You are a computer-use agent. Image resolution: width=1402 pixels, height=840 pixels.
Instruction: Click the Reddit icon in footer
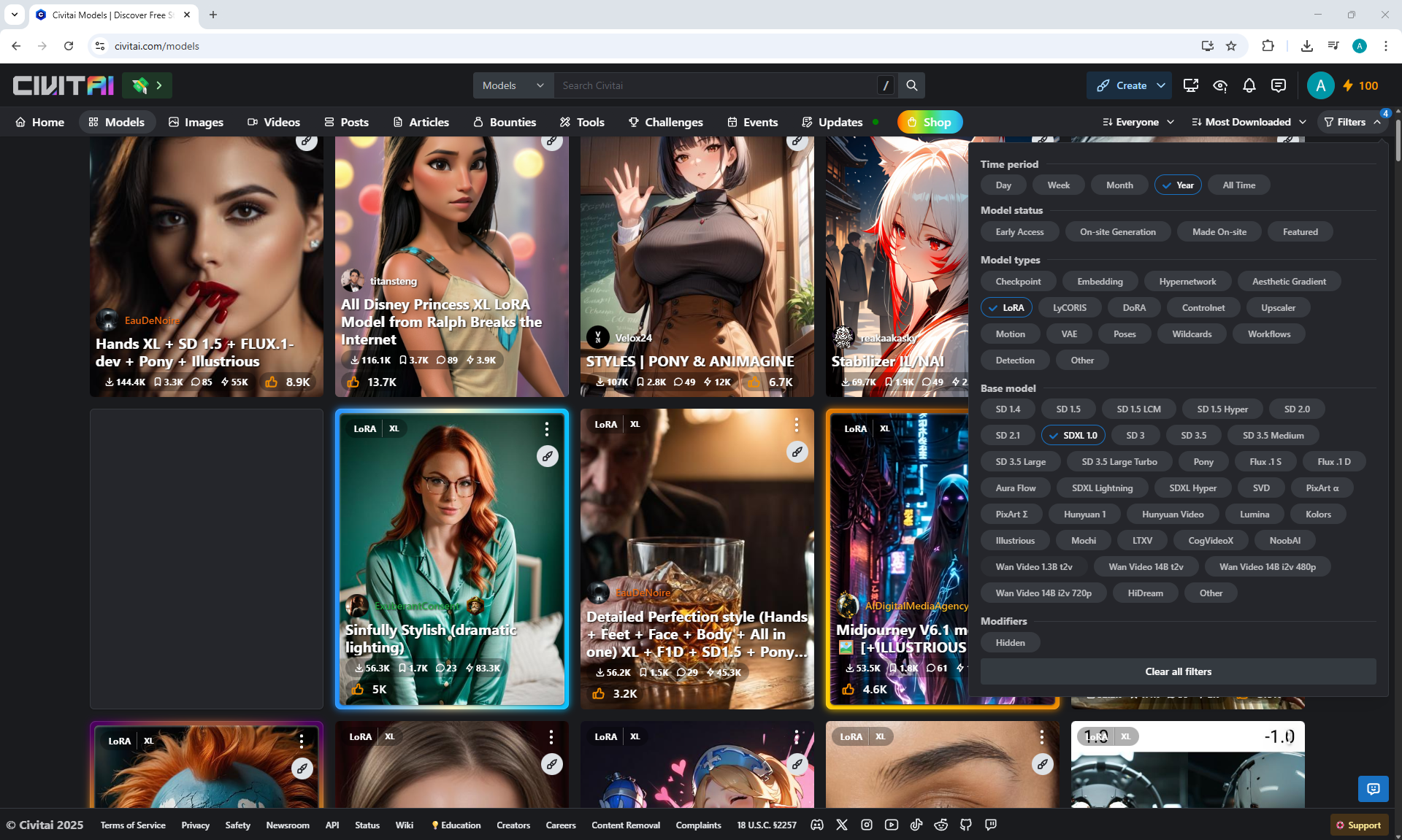pos(941,825)
